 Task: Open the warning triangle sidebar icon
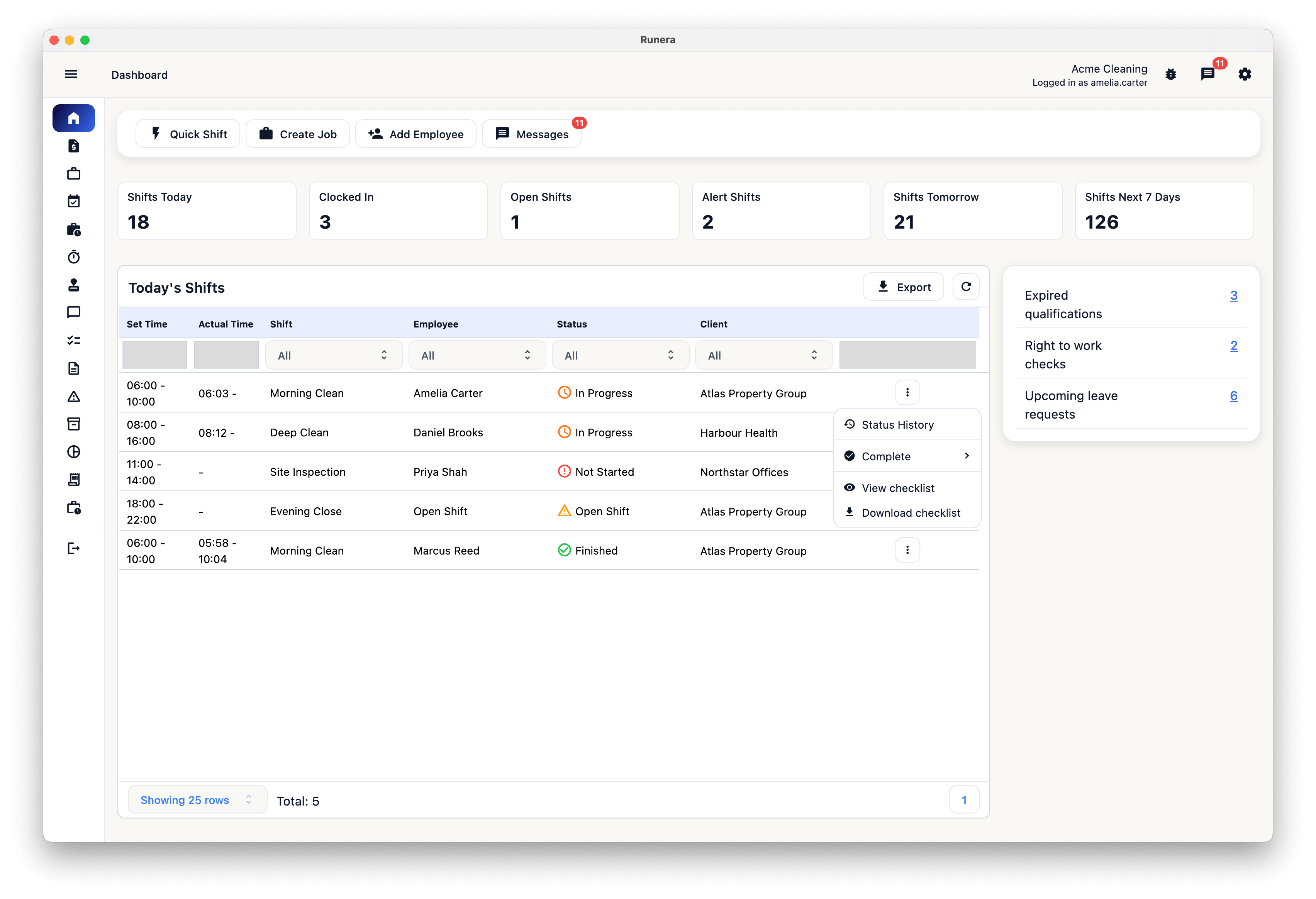pos(74,396)
